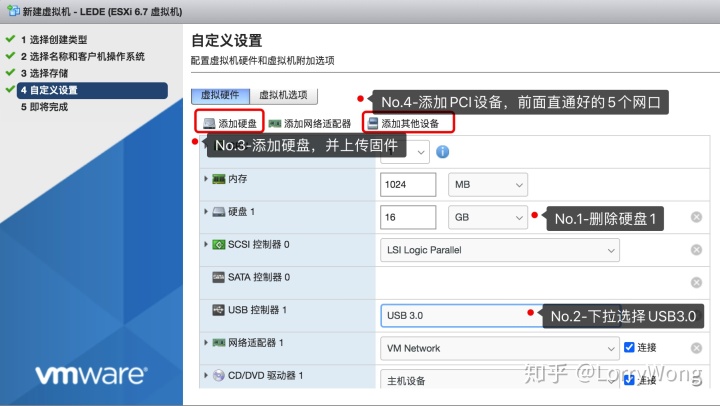Expand the 内存 memory row
720x406 pixels.
pyautogui.click(x=206, y=179)
